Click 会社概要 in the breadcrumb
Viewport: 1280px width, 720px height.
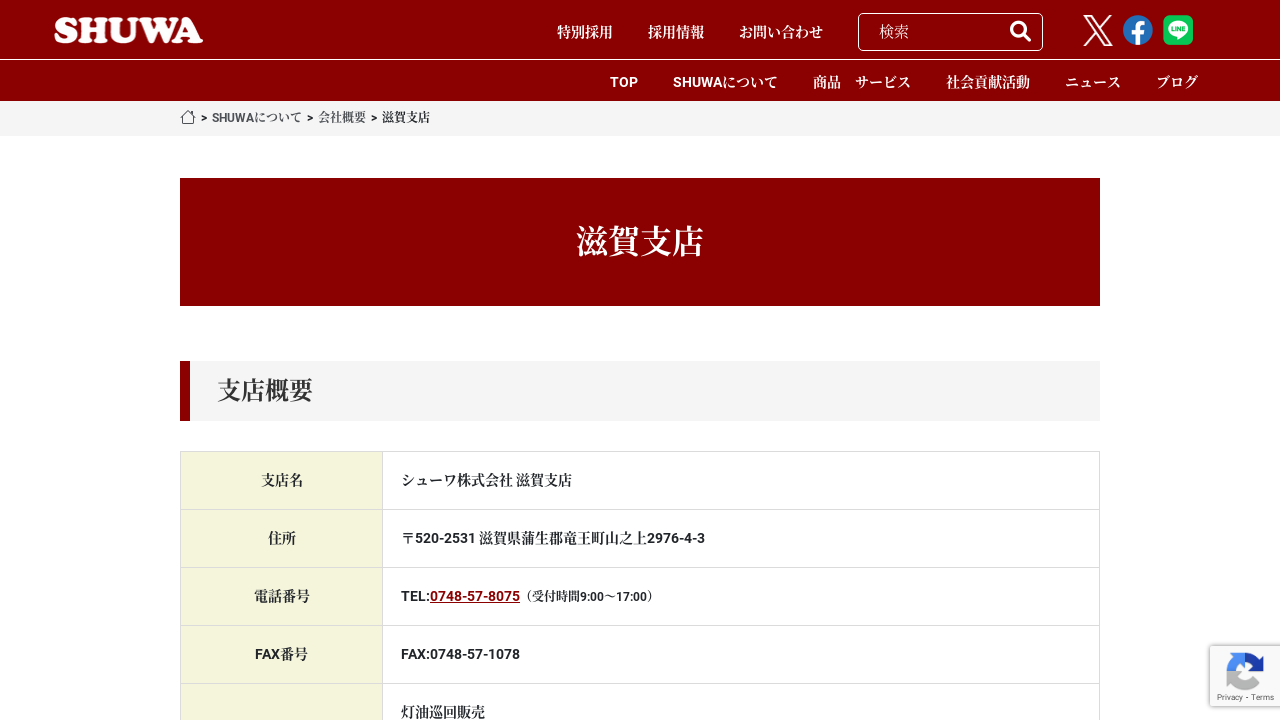[x=342, y=118]
